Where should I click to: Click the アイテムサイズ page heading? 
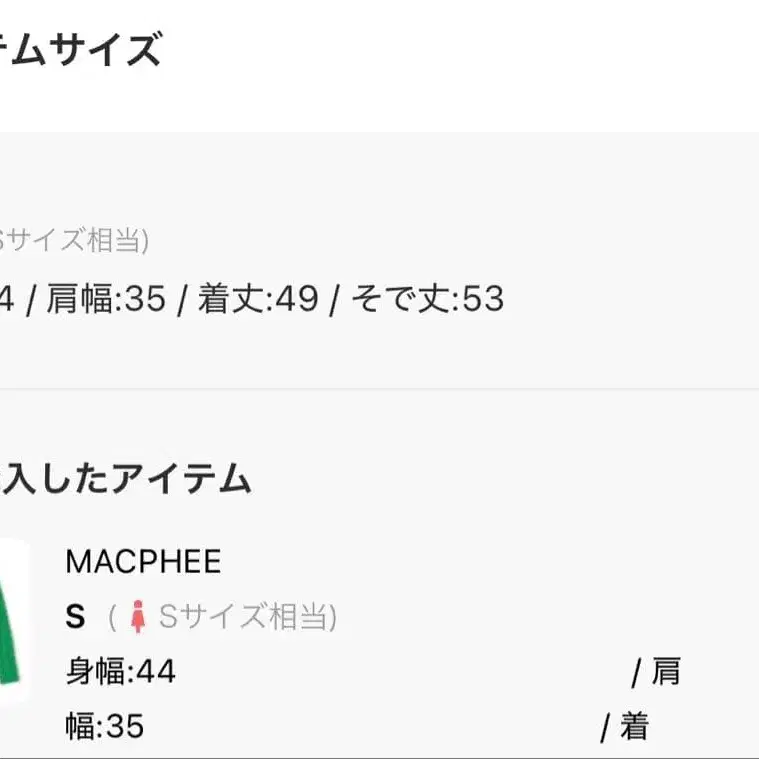click(80, 49)
